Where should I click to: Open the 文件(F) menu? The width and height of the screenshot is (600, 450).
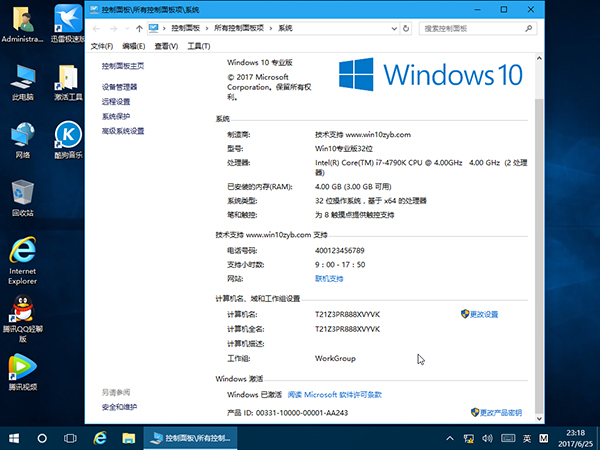pyautogui.click(x=101, y=46)
